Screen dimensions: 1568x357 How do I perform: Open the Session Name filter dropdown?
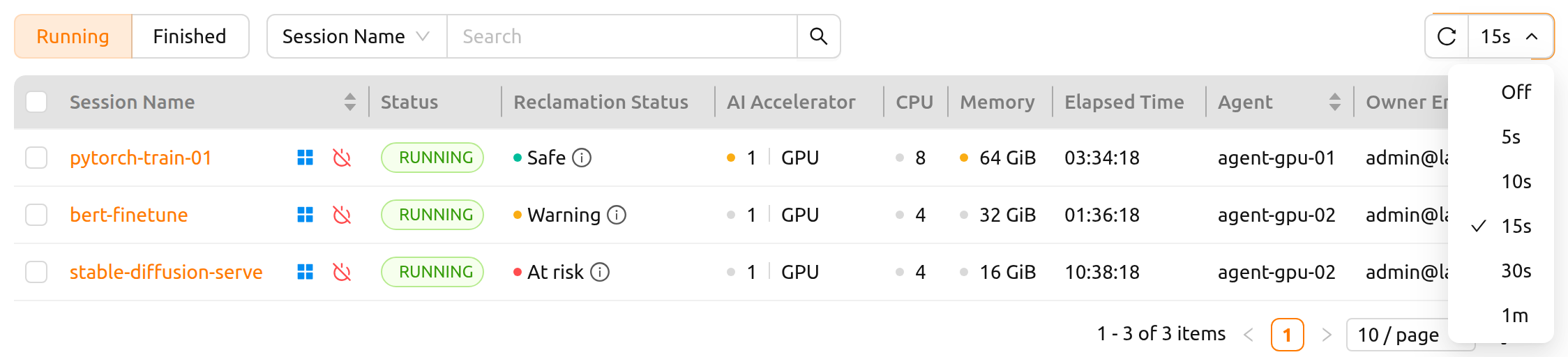click(356, 36)
